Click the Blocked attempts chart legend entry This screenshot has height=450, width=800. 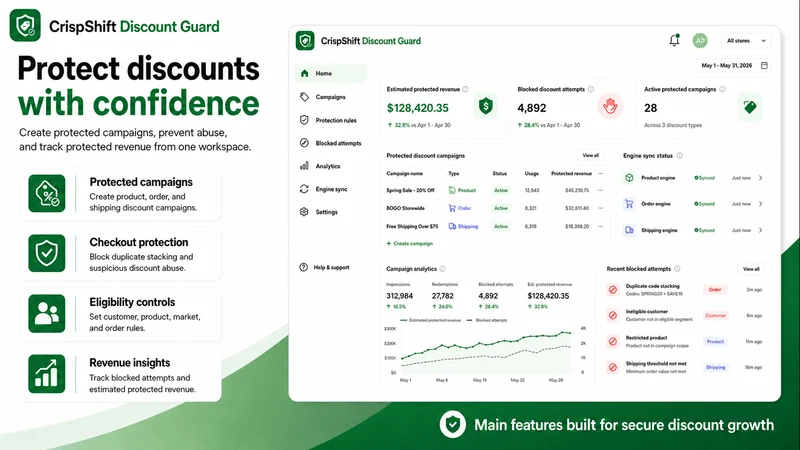point(487,320)
